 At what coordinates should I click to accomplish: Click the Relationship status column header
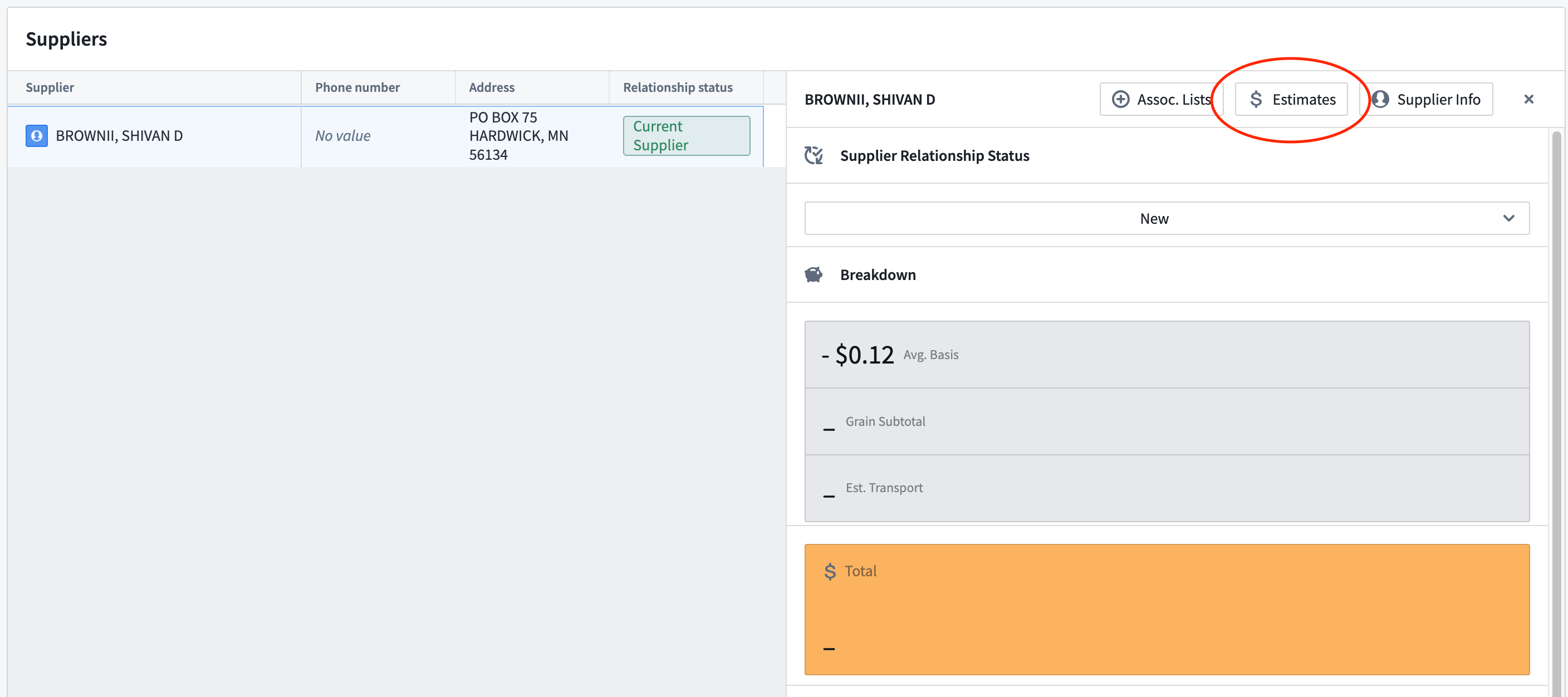point(678,87)
